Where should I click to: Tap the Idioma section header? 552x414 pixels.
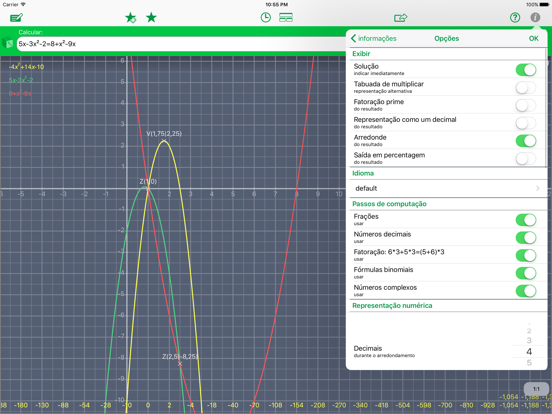pyautogui.click(x=363, y=173)
